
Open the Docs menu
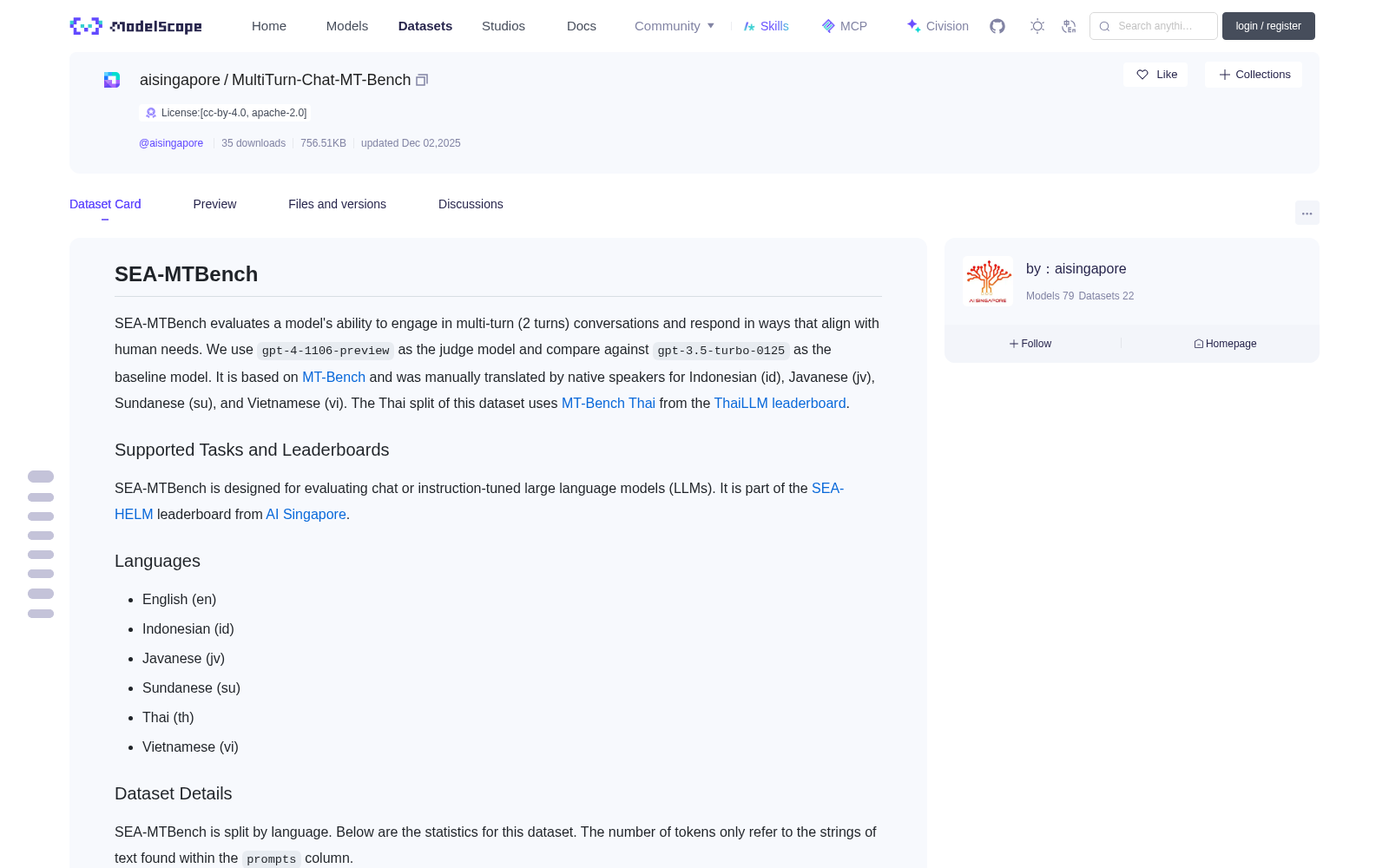pos(582,26)
